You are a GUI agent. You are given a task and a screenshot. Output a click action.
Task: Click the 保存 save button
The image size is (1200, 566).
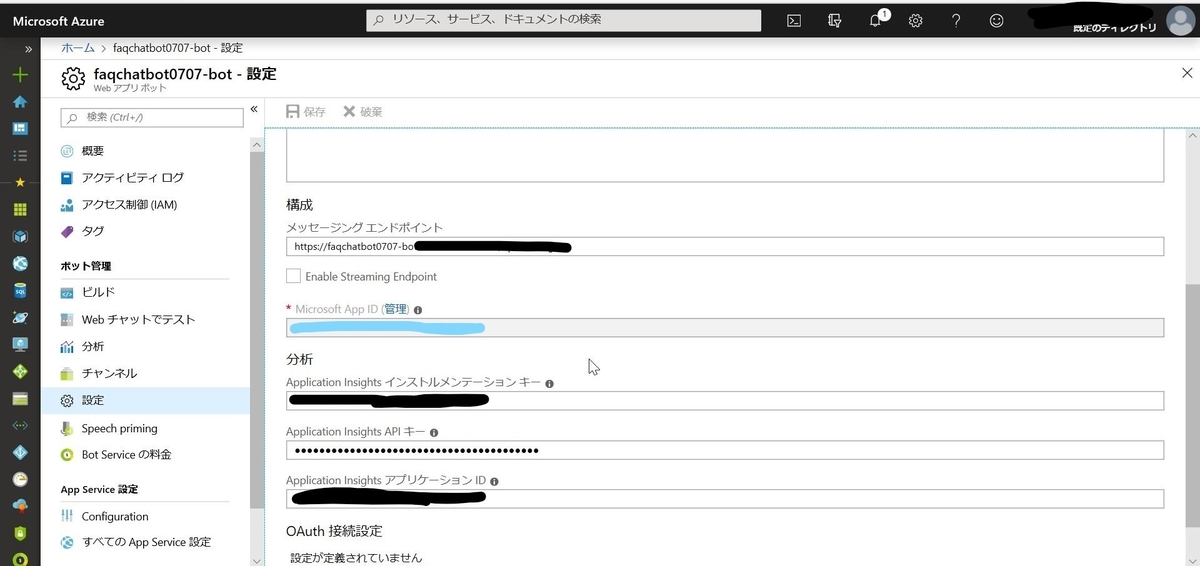(x=306, y=112)
